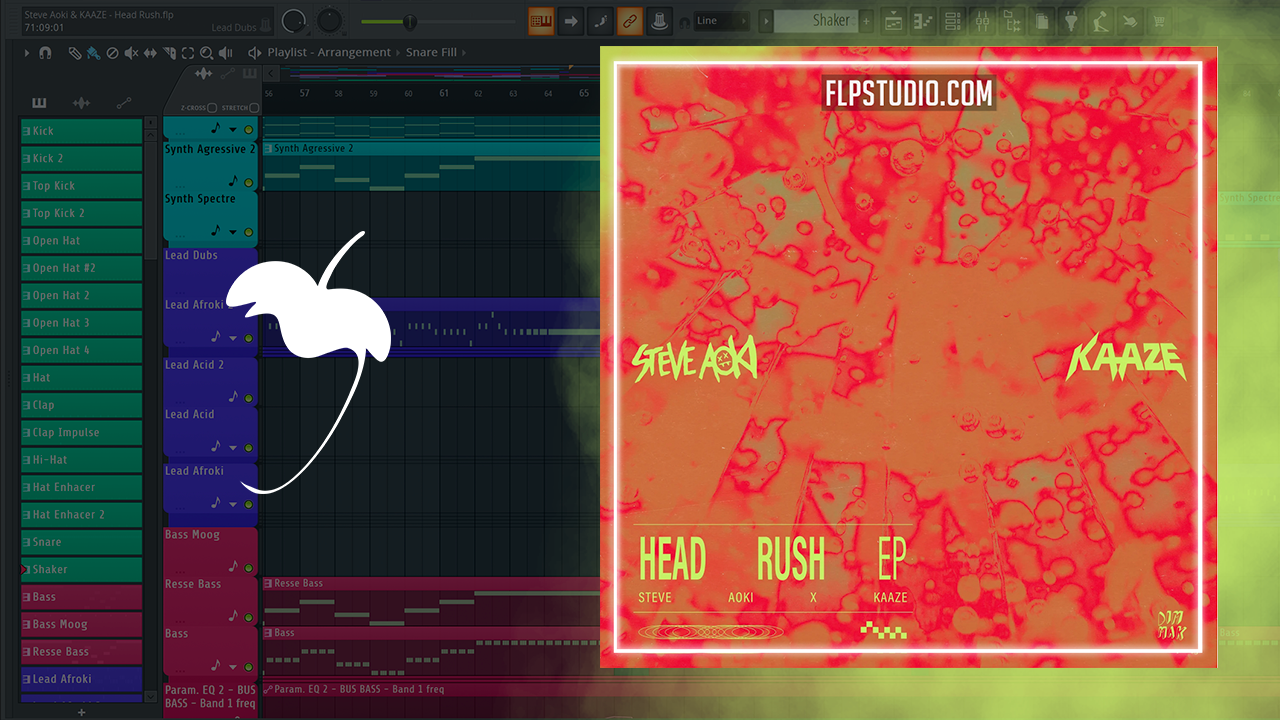Enable the STRETCH checkbox
This screenshot has width=1280, height=720.
click(x=254, y=108)
